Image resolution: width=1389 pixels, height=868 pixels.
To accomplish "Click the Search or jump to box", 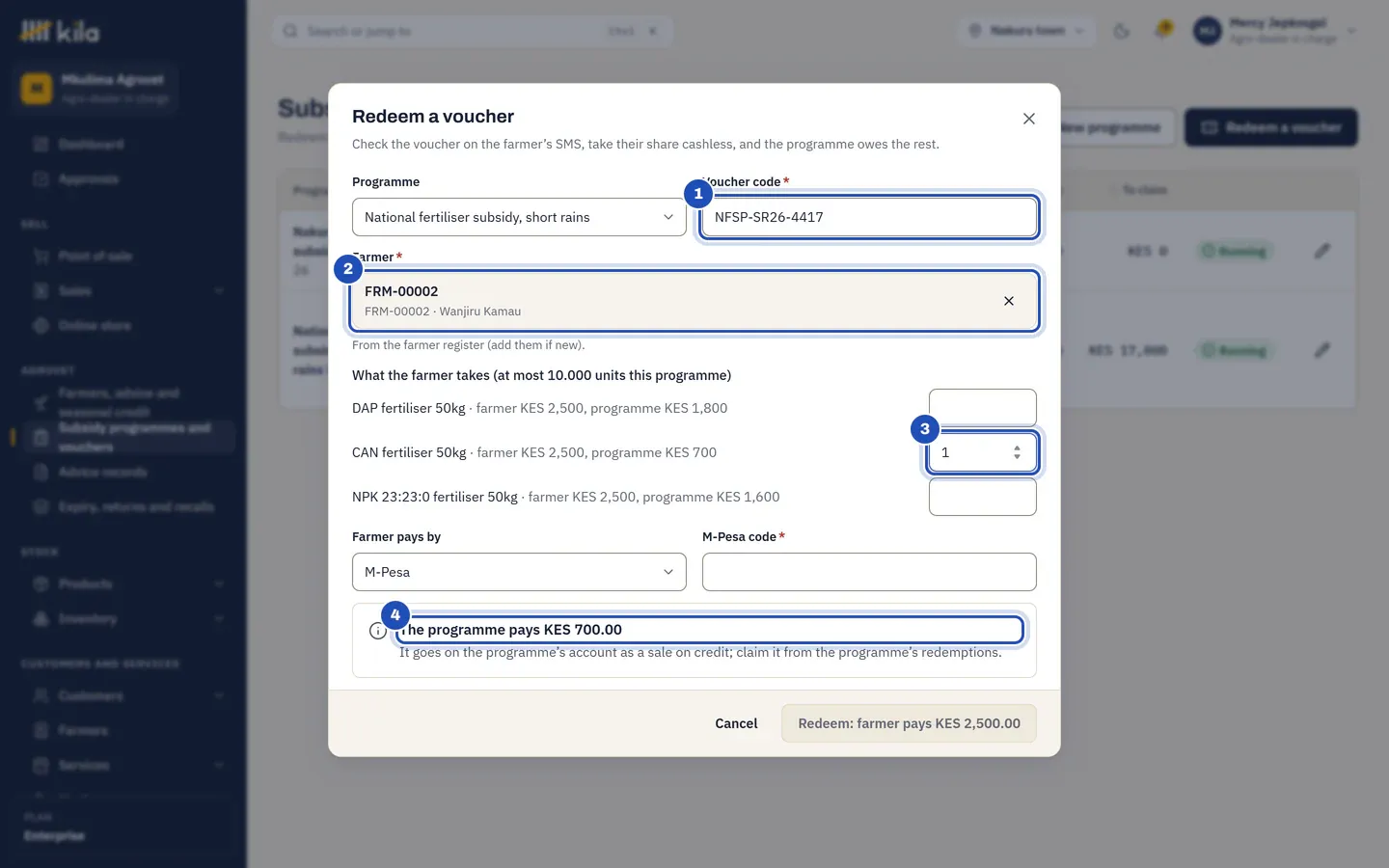I will (473, 31).
